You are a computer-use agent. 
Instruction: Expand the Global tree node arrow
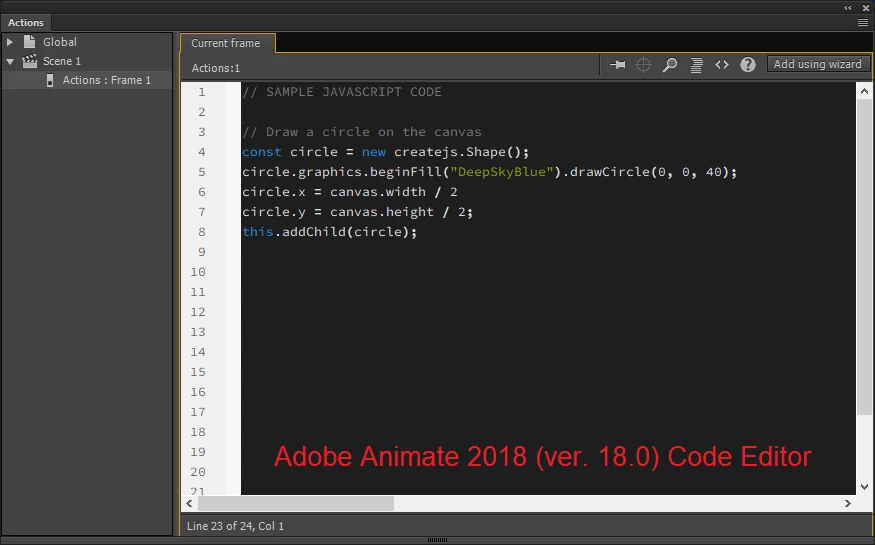point(9,42)
